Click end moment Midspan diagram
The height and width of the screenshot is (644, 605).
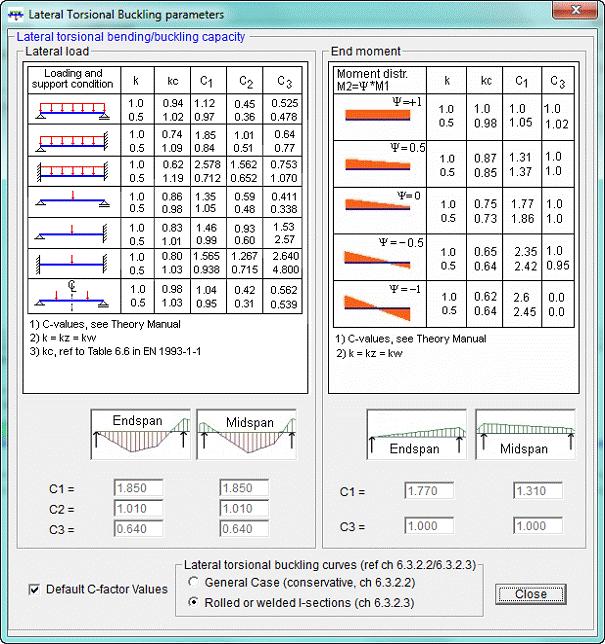tap(525, 434)
